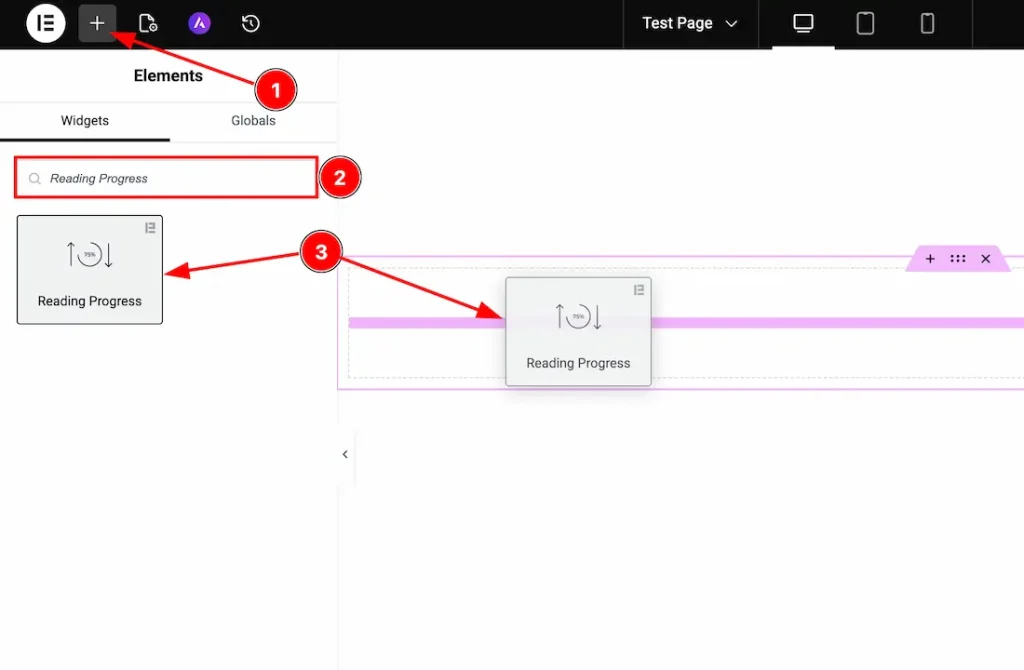This screenshot has width=1024, height=670.
Task: Select the Reading Progress widget card
Action: pos(89,270)
